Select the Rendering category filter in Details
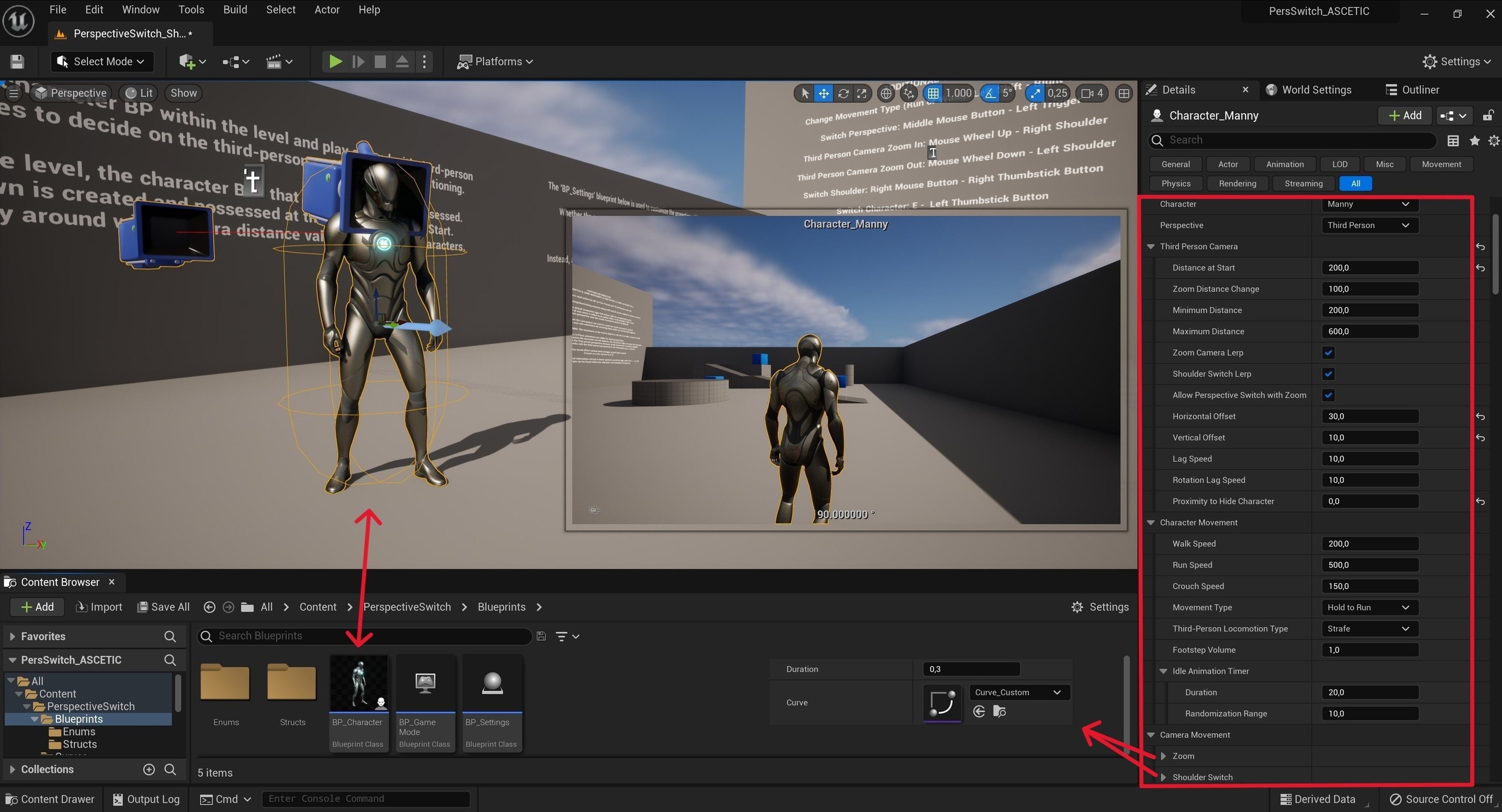1502x812 pixels. pyautogui.click(x=1237, y=184)
